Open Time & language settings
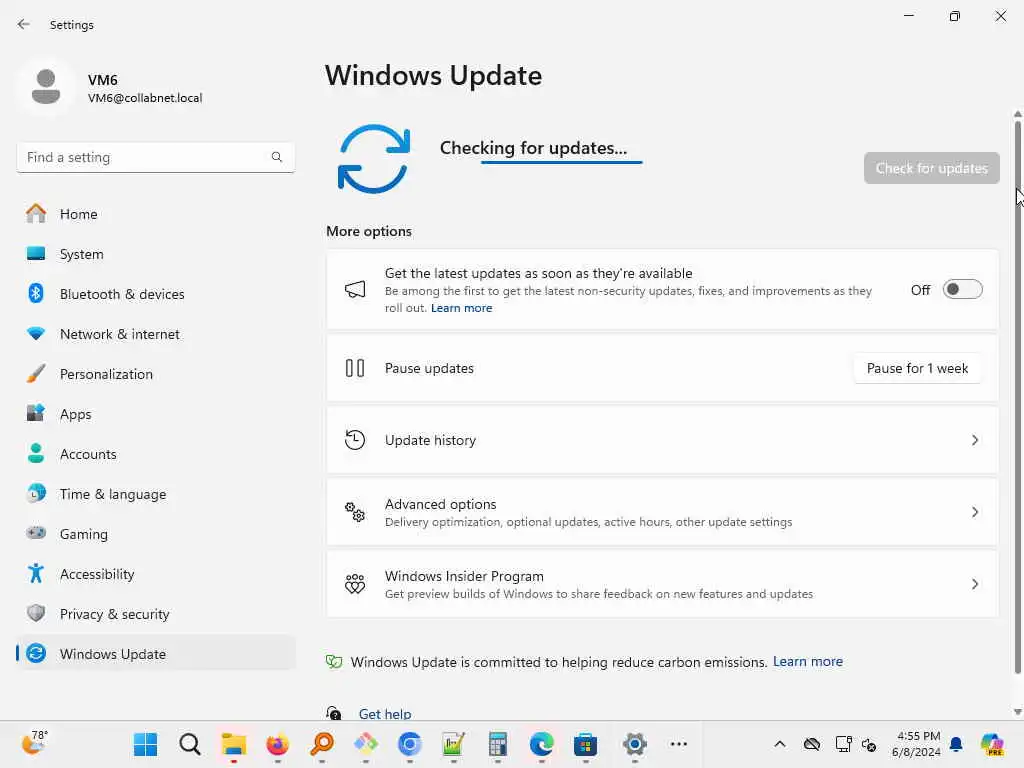This screenshot has width=1024, height=768. 156,494
